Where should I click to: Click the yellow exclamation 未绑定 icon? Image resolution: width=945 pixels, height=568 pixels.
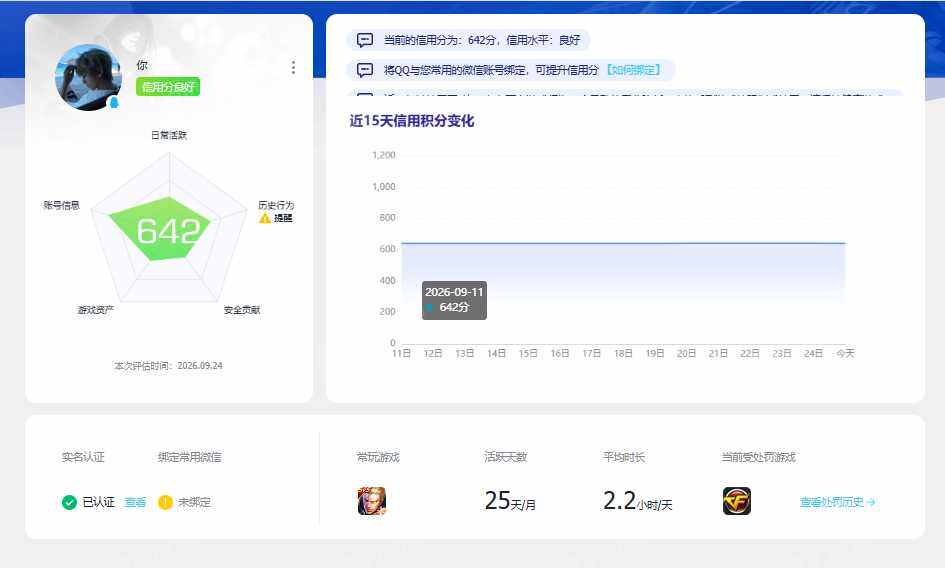165,502
